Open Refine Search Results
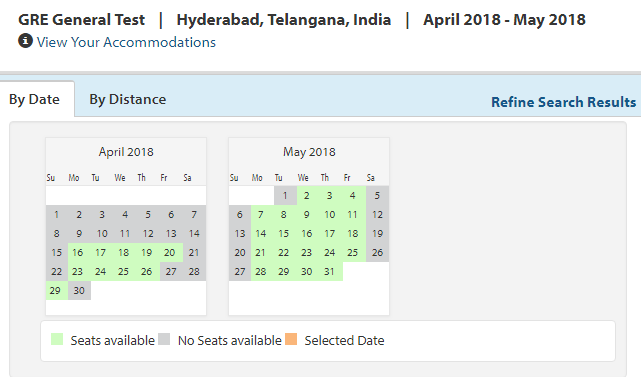Screen dimensions: 641x377 [563, 102]
